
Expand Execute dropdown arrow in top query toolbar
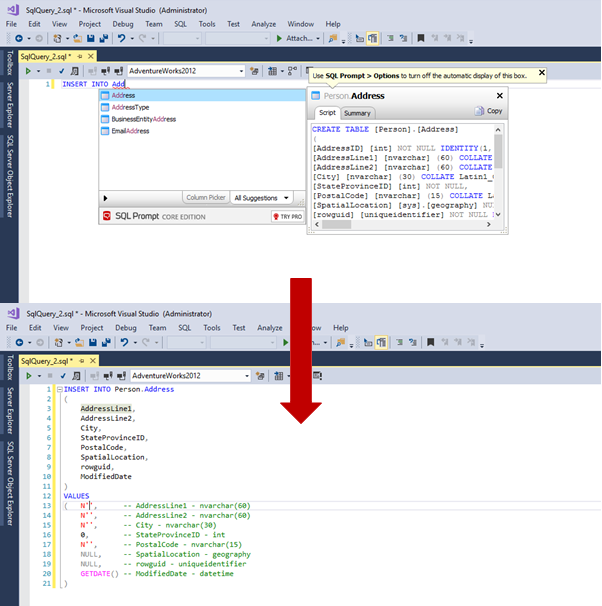click(x=38, y=71)
